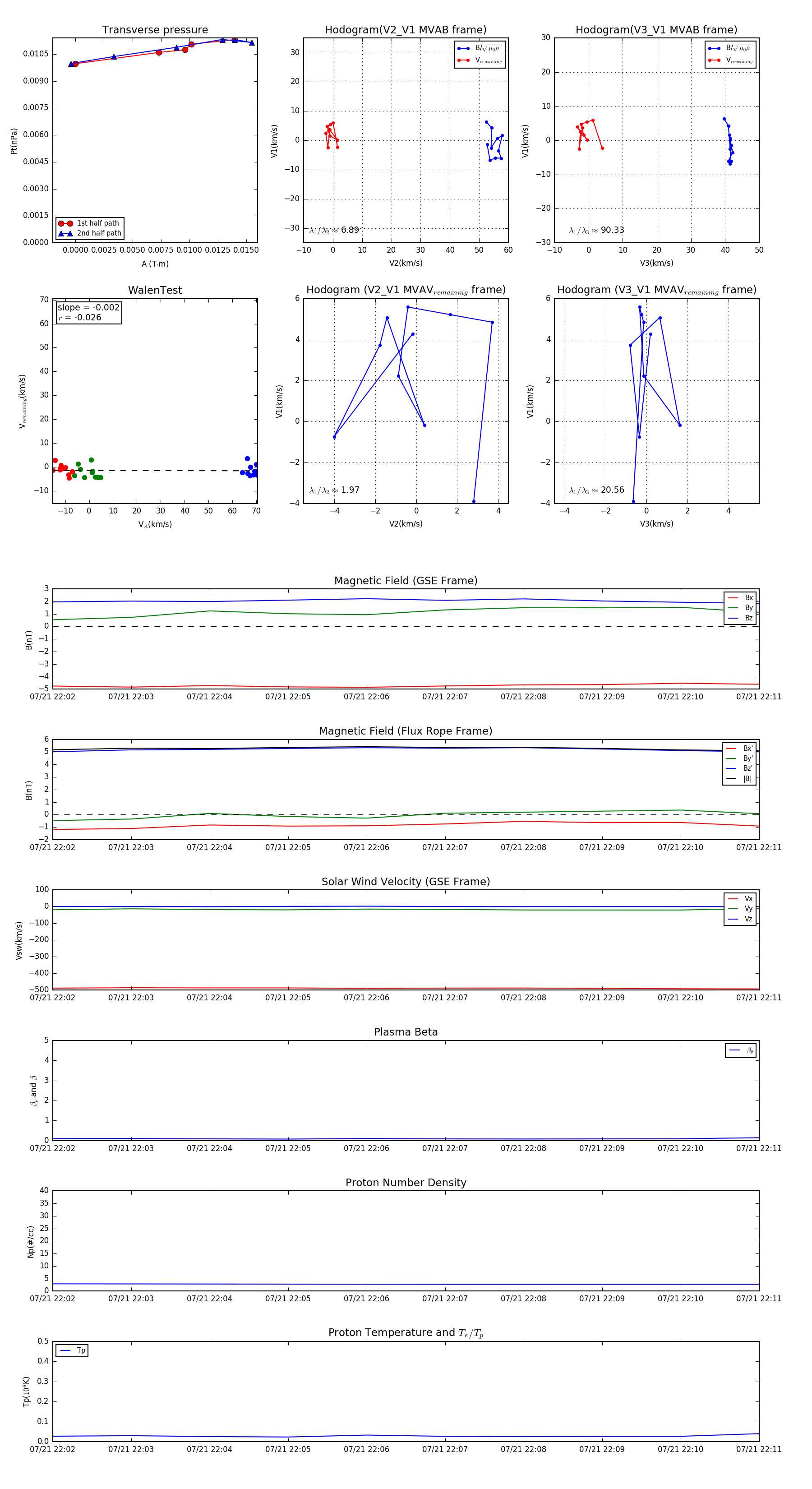The image size is (812, 1489).
Task: Click the WalenTest 'V_A(km/s)' x-axis label
Action: coord(155,524)
